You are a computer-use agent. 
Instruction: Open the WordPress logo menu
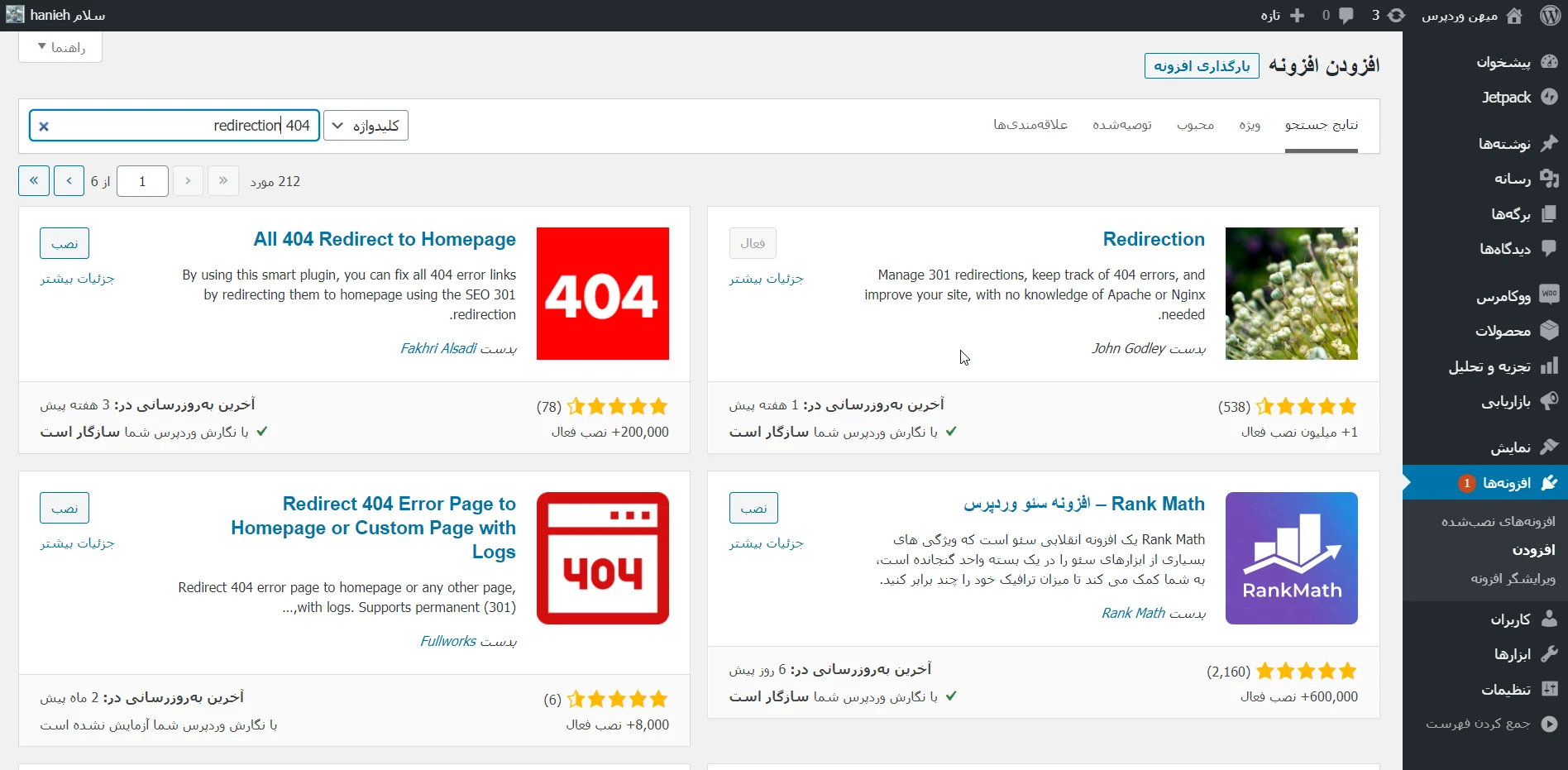[x=1551, y=16]
